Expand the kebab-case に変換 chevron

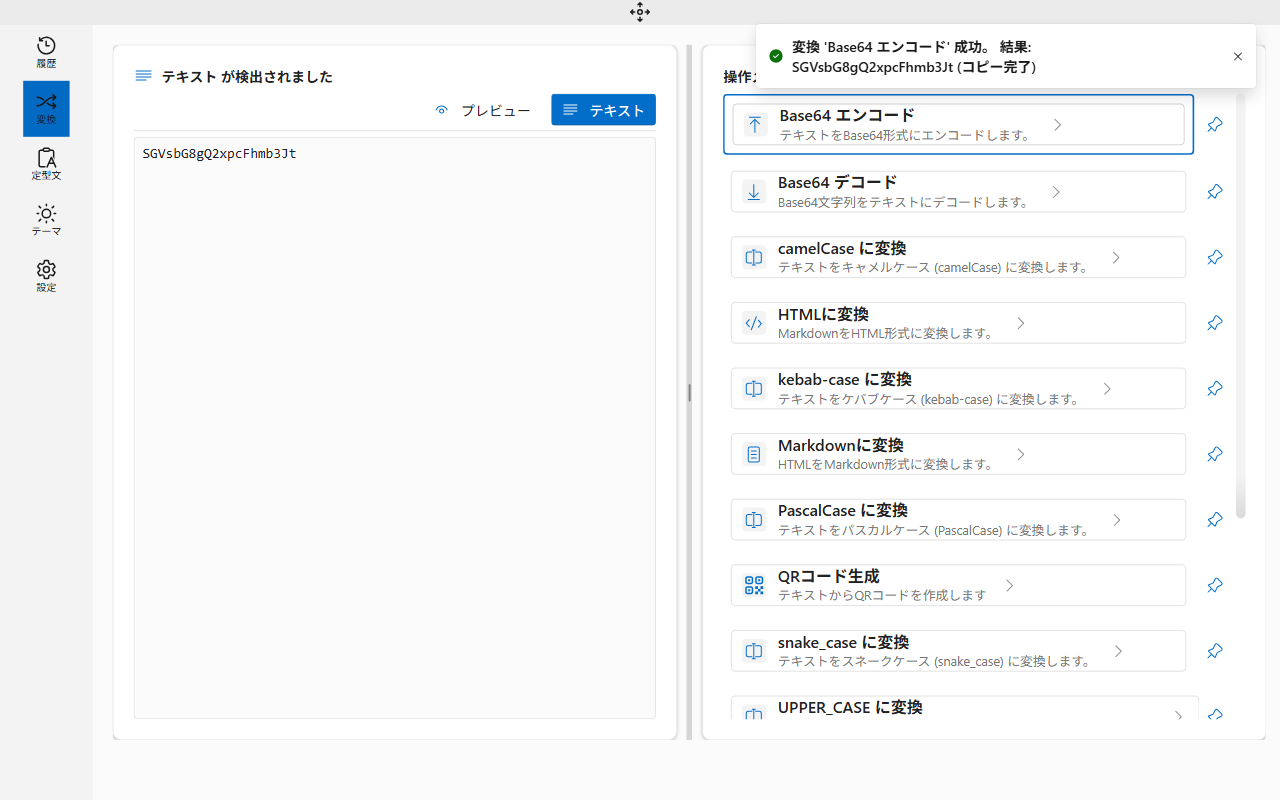(x=1106, y=388)
